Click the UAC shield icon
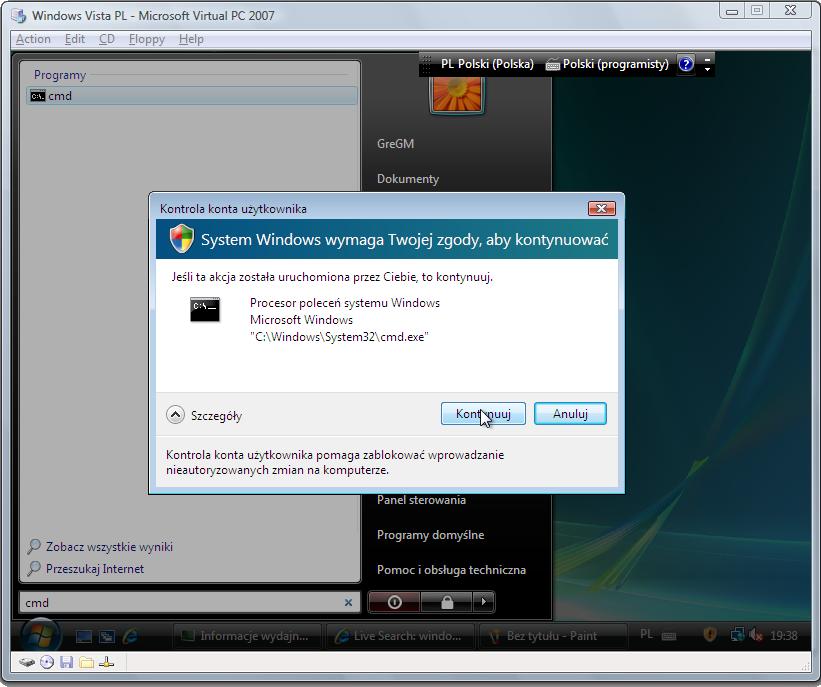Viewport: 821px width, 687px height. (182, 238)
